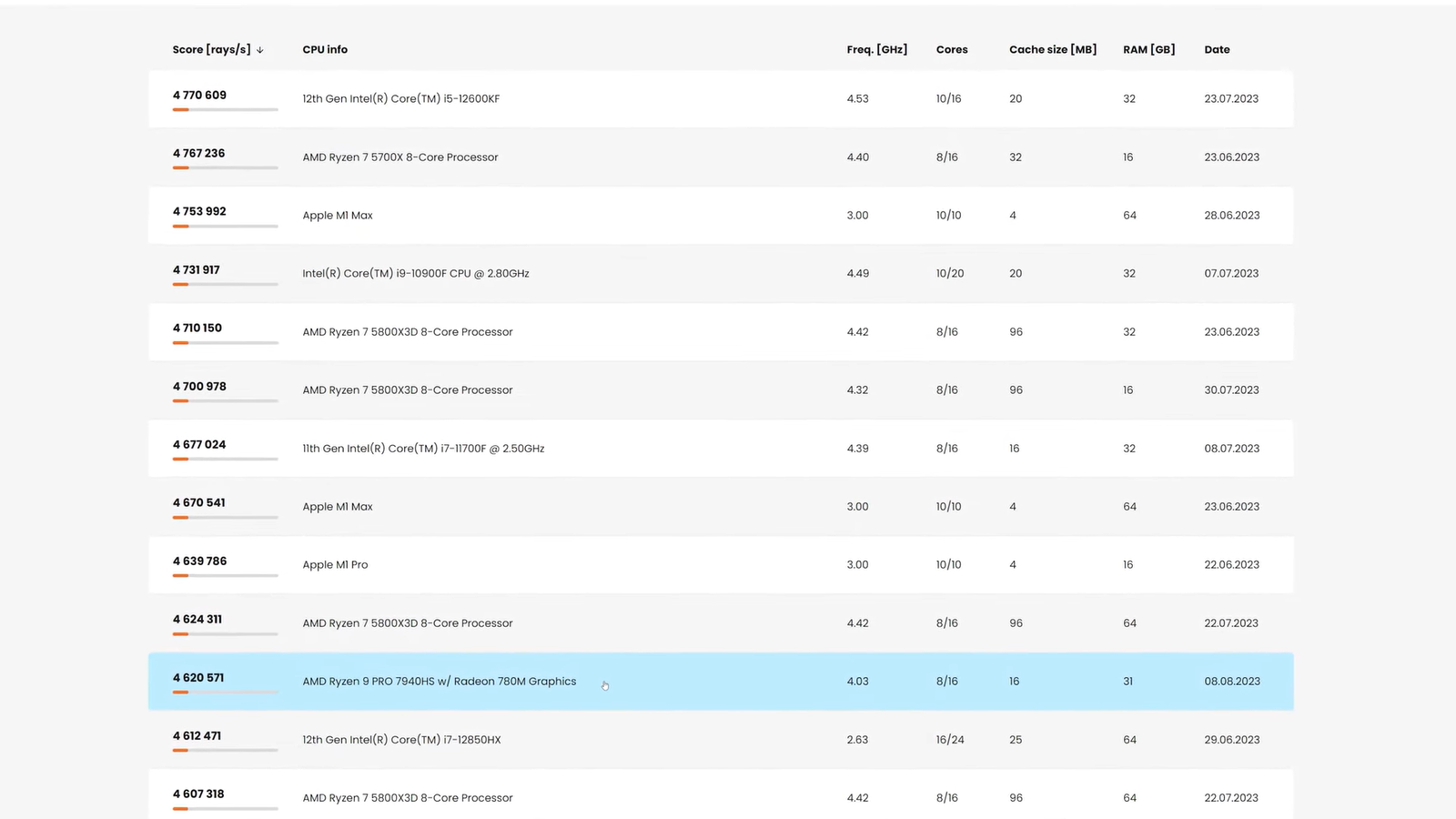Click the RAM [GB] column header
The height and width of the screenshot is (819, 1456).
pyautogui.click(x=1148, y=50)
